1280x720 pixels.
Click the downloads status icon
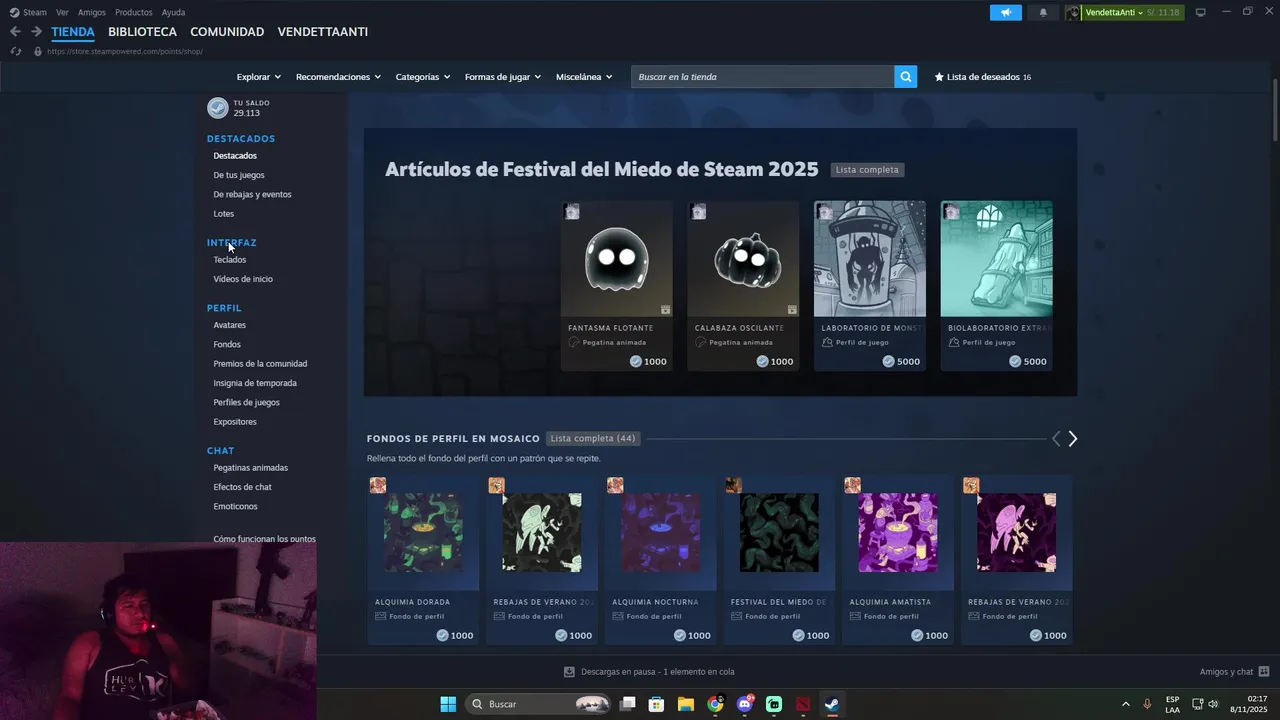point(569,672)
